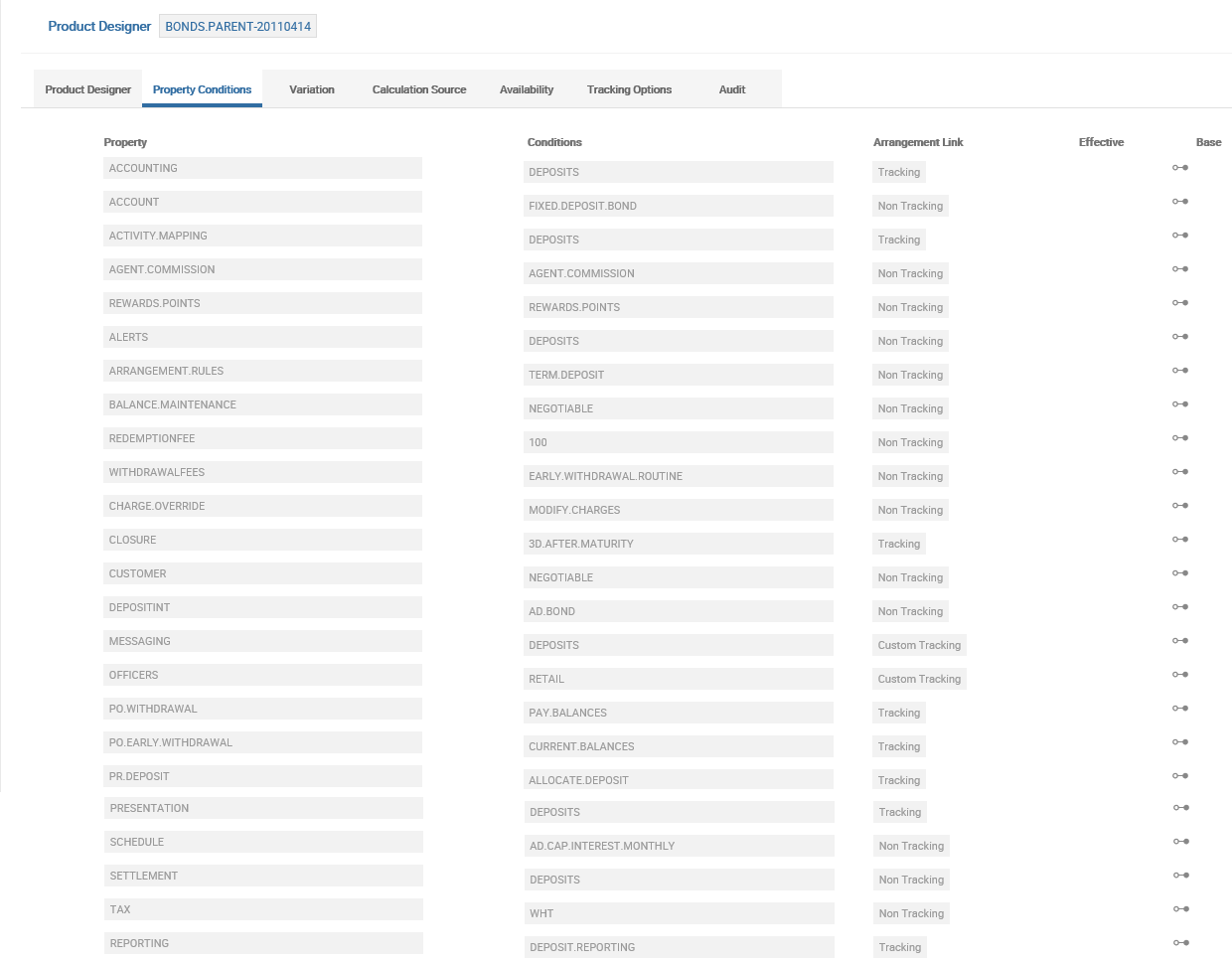The image size is (1232, 964).
Task: Click the Non Tracking field for ALERTS row
Action: coord(910,341)
